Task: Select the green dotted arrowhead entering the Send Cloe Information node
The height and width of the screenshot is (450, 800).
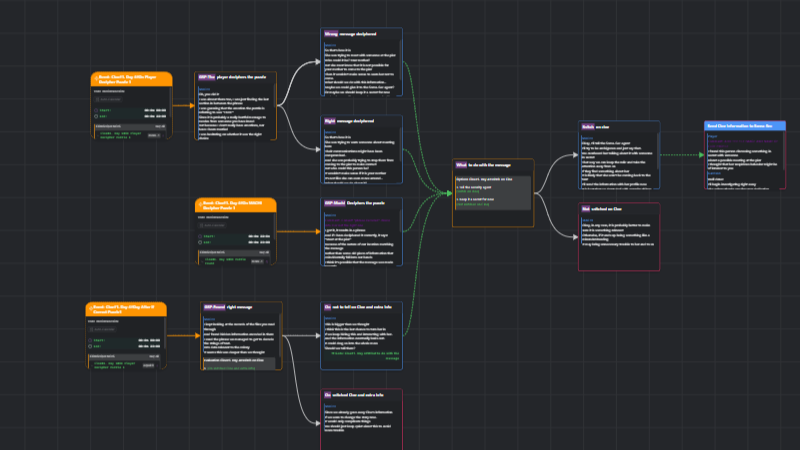Action: click(702, 155)
